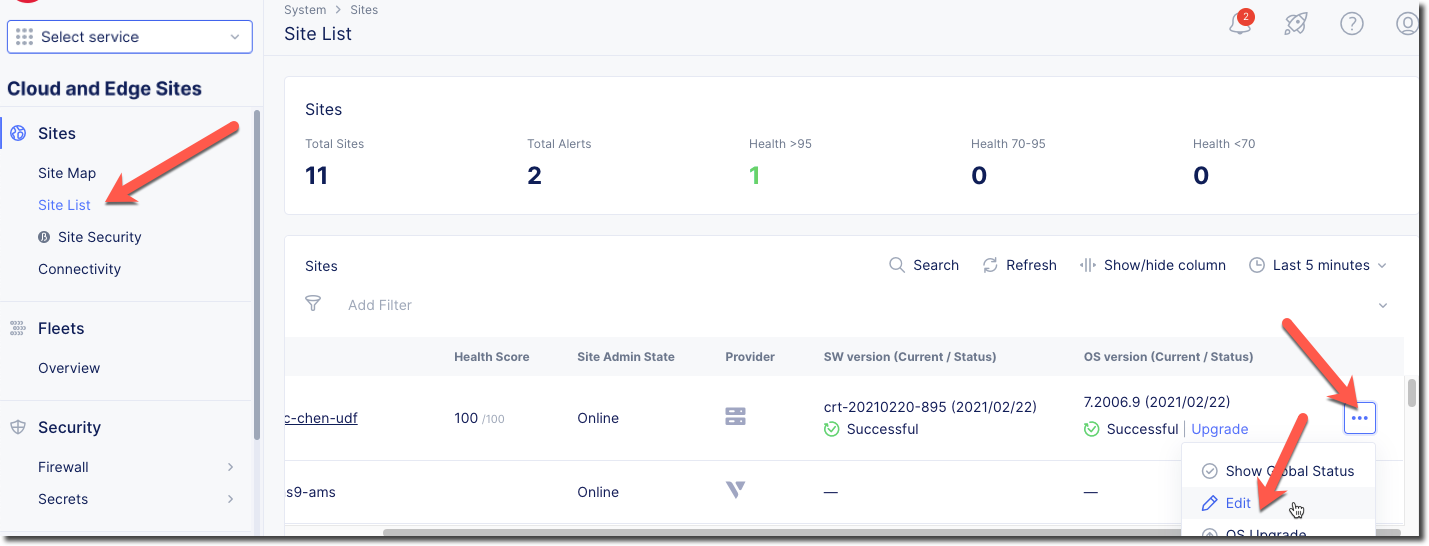Open the rocket quick-start icon
This screenshot has width=1429, height=546.
1296,25
